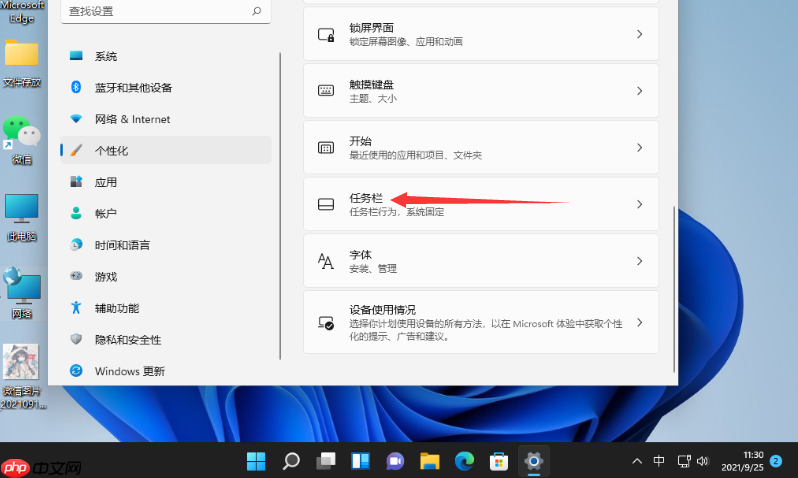798x478 pixels.
Task: Open the Widgets taskbar icon
Action: tap(360, 461)
